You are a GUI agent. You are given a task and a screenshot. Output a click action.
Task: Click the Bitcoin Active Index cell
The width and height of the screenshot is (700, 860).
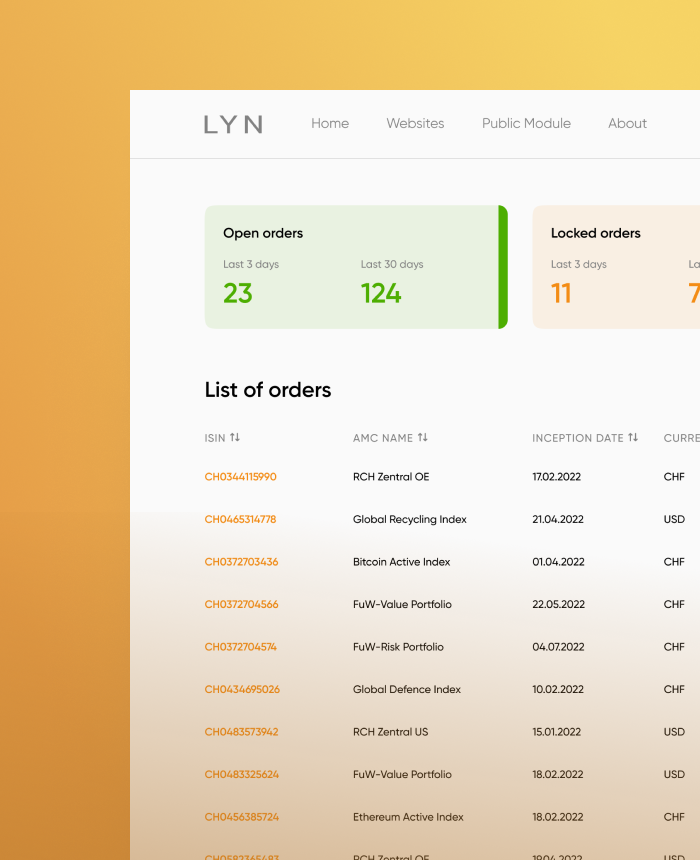click(x=401, y=562)
